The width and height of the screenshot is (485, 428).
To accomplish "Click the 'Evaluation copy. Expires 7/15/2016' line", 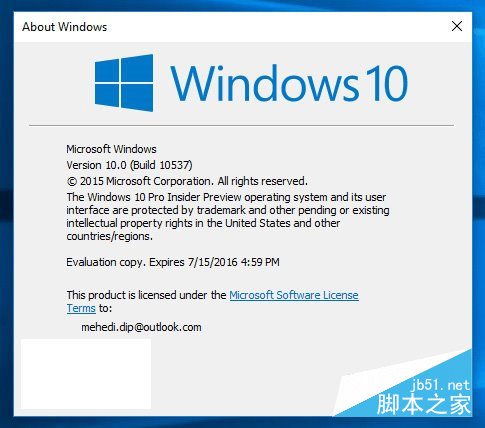I will 173,262.
